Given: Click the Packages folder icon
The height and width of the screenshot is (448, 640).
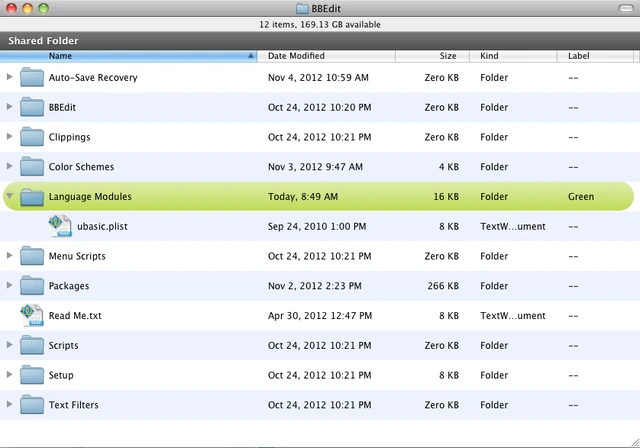Looking at the screenshot, I should coord(32,286).
